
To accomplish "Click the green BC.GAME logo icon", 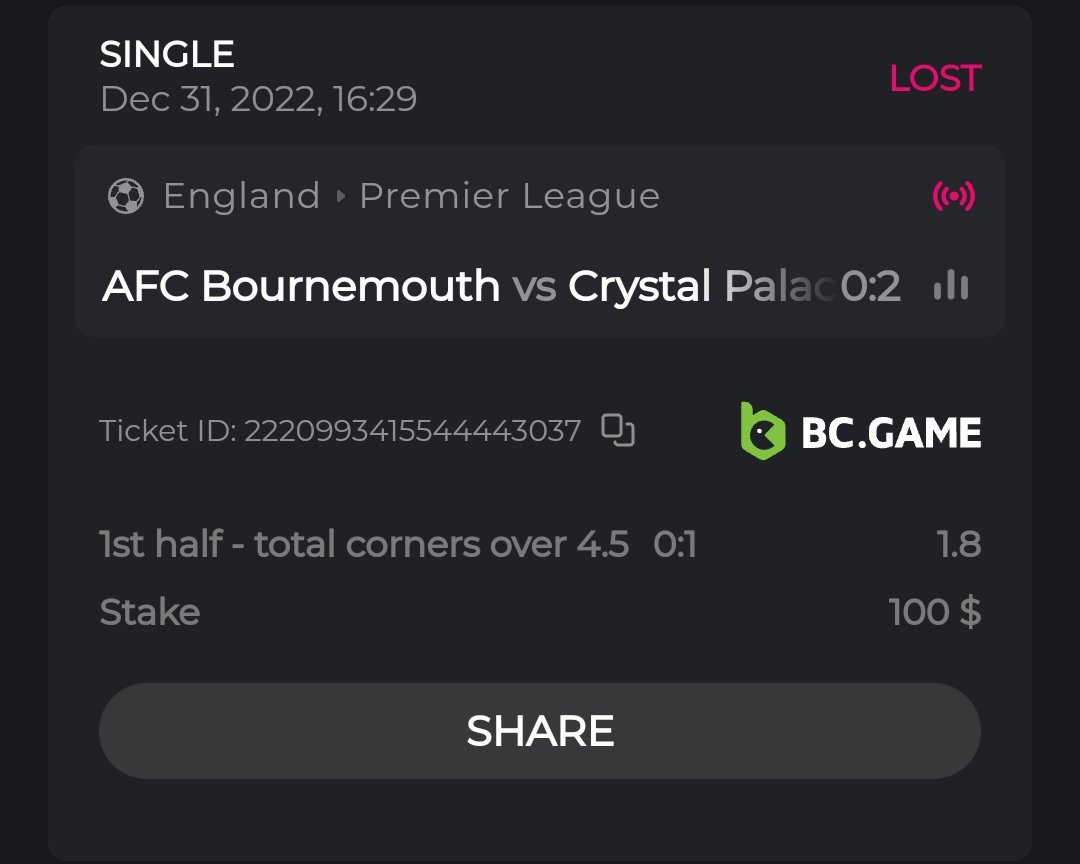I will point(762,431).
